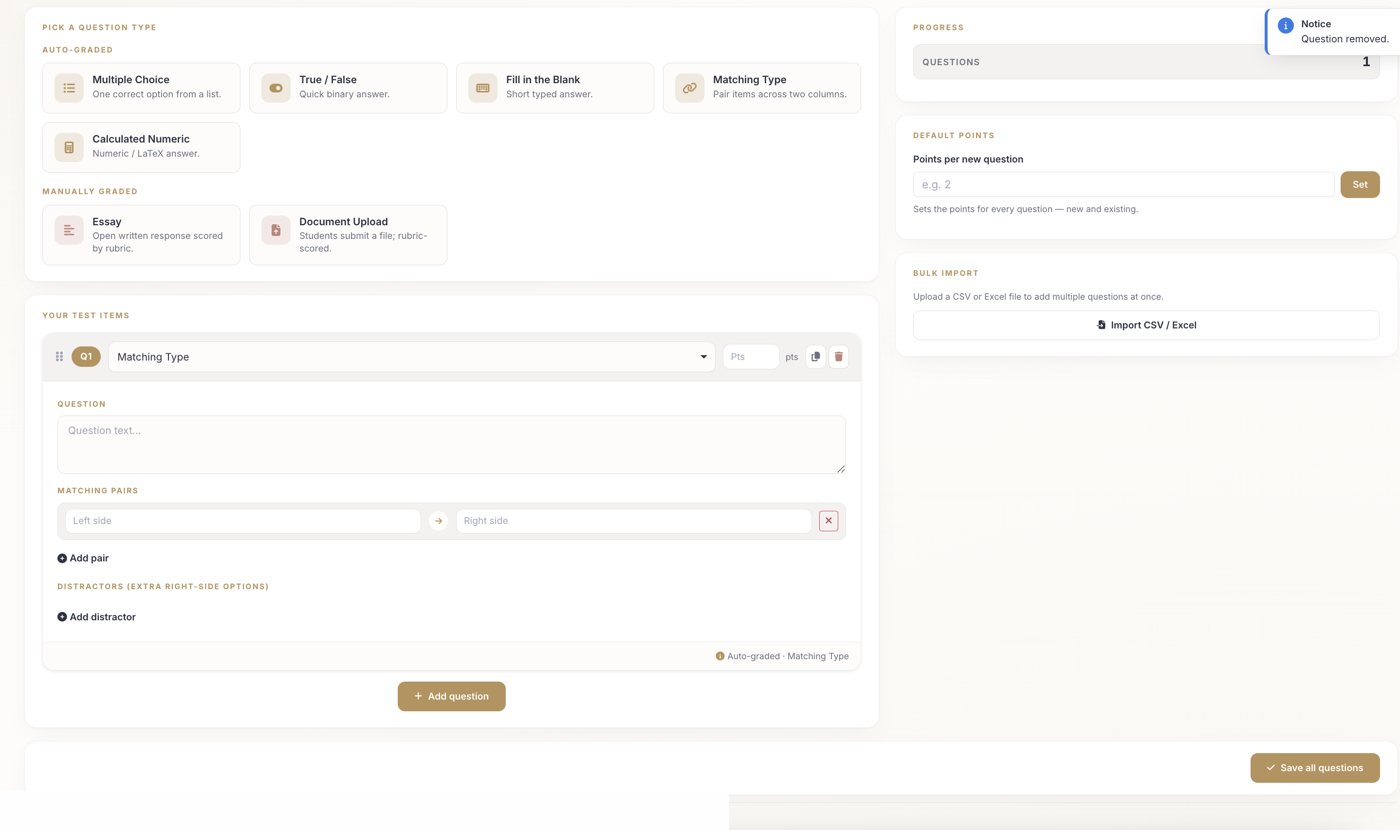This screenshot has width=1400, height=830.
Task: Click the Add question button
Action: pyautogui.click(x=451, y=696)
